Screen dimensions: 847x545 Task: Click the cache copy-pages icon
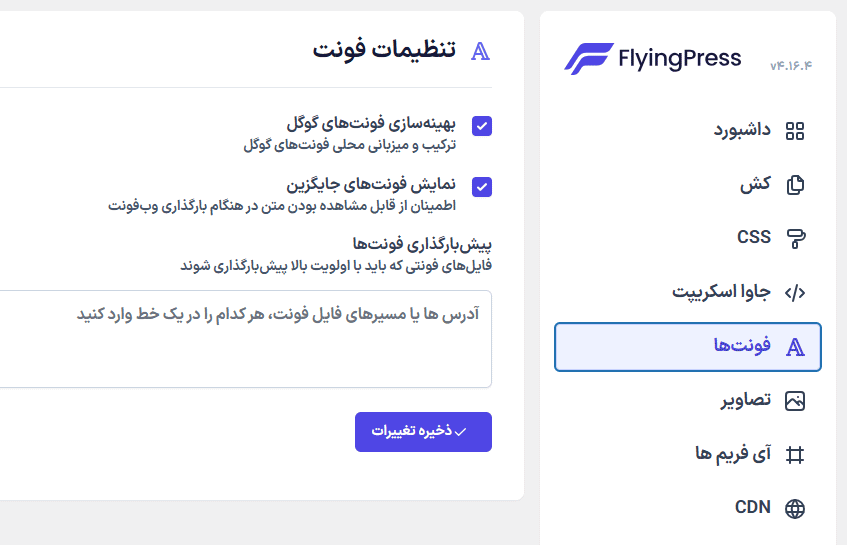coord(795,185)
